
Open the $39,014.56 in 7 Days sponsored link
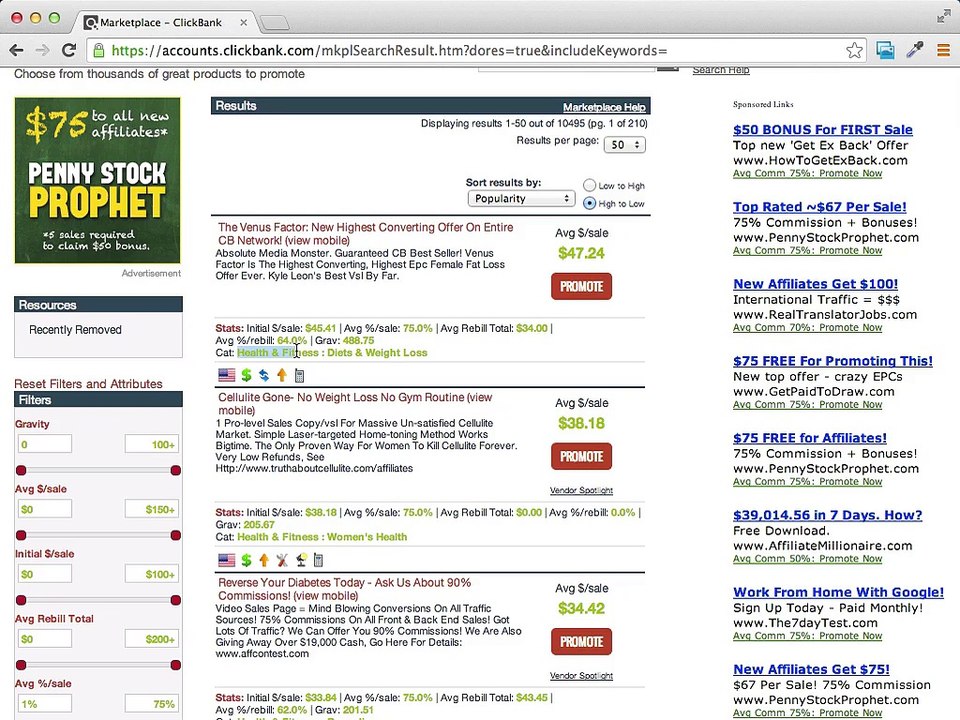click(827, 515)
